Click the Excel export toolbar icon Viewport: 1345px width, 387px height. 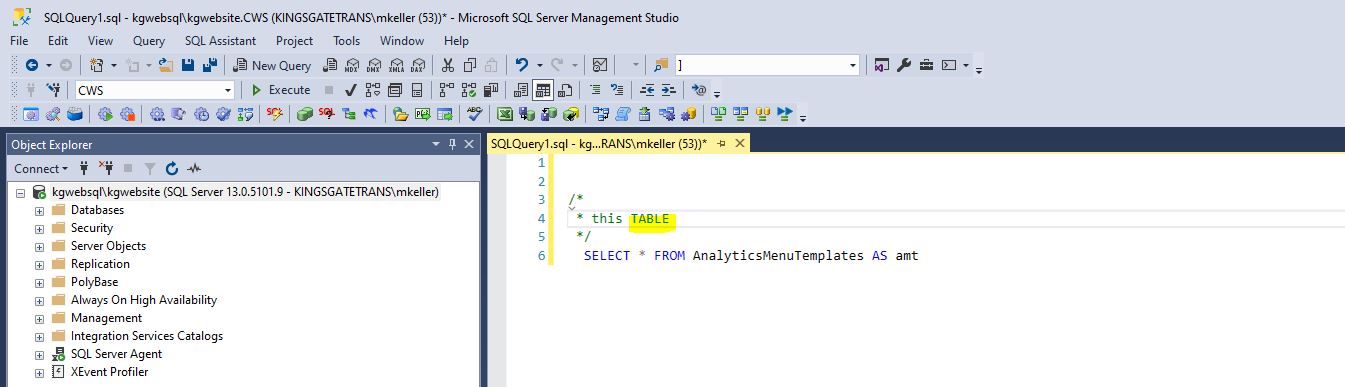pyautogui.click(x=505, y=114)
